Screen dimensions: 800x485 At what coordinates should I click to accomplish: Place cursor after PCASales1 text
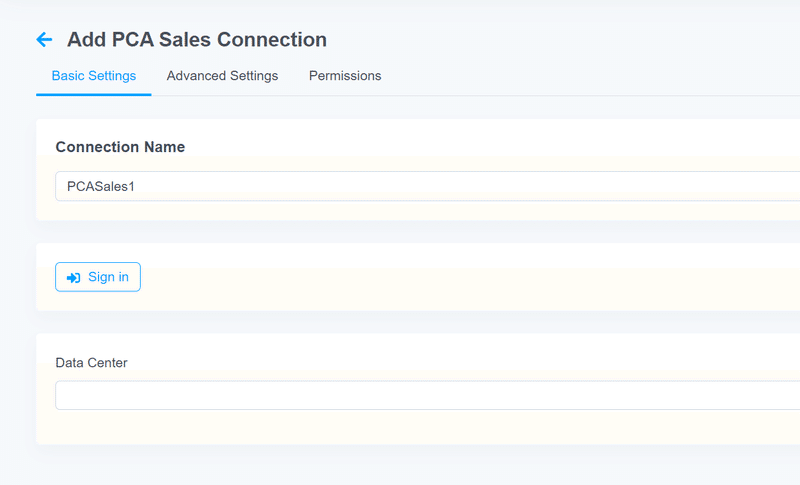pos(135,187)
